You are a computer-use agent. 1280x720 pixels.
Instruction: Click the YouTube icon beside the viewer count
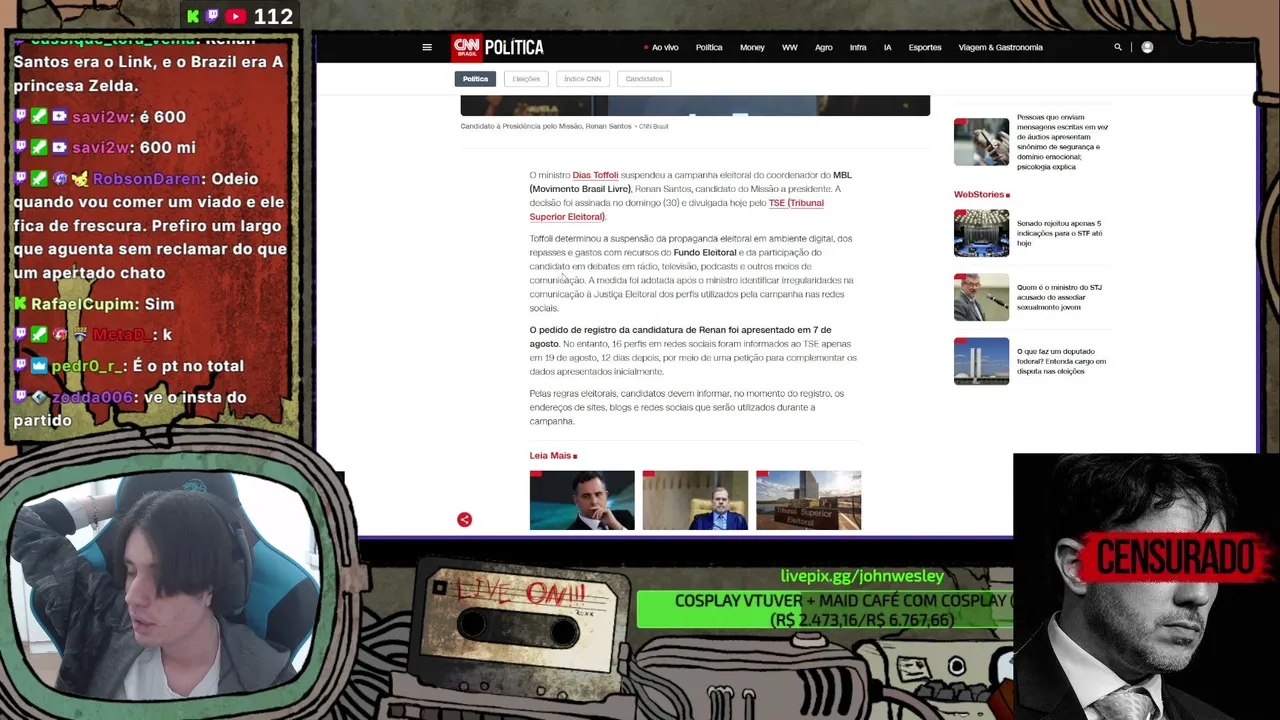(x=236, y=16)
